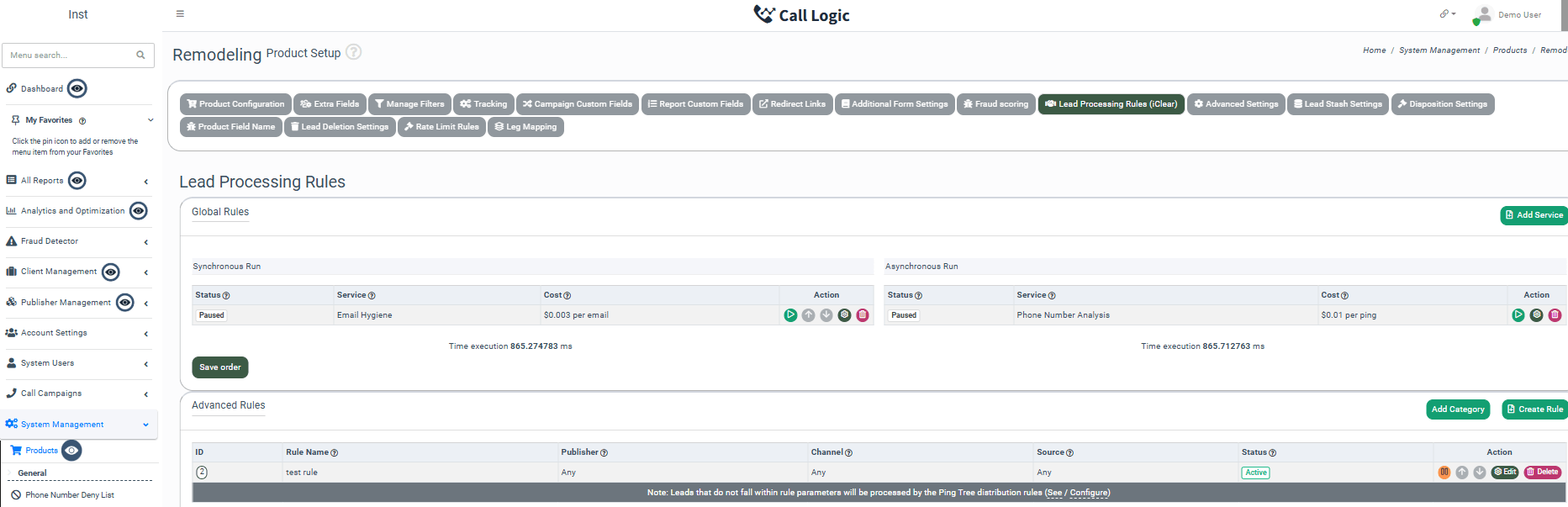Open the Fraud scoring tab
Viewport: 1568px width, 507px height.
click(x=996, y=104)
